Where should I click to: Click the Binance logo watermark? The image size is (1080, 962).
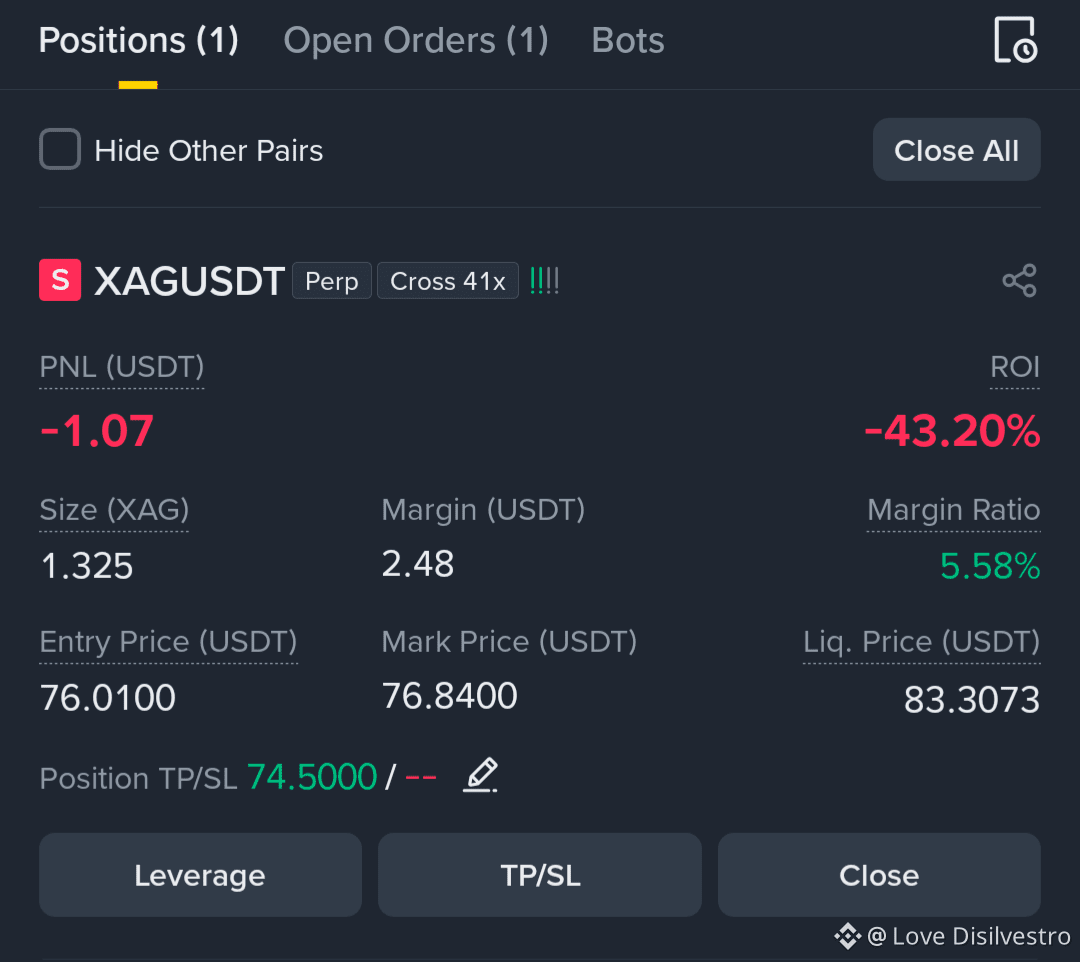(848, 937)
